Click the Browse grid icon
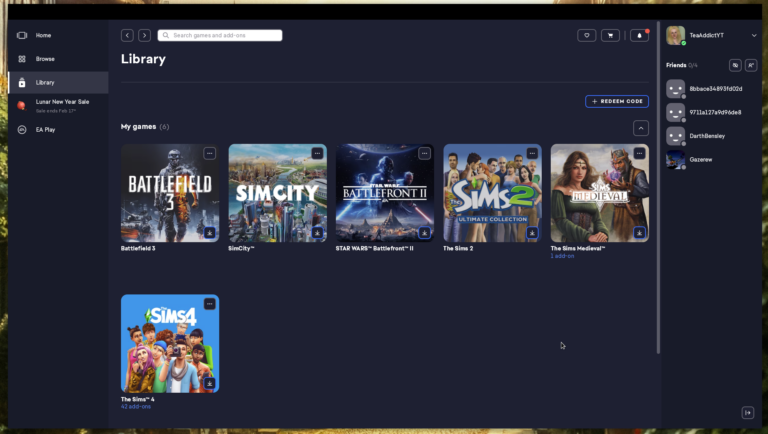Image resolution: width=768 pixels, height=434 pixels. click(22, 59)
